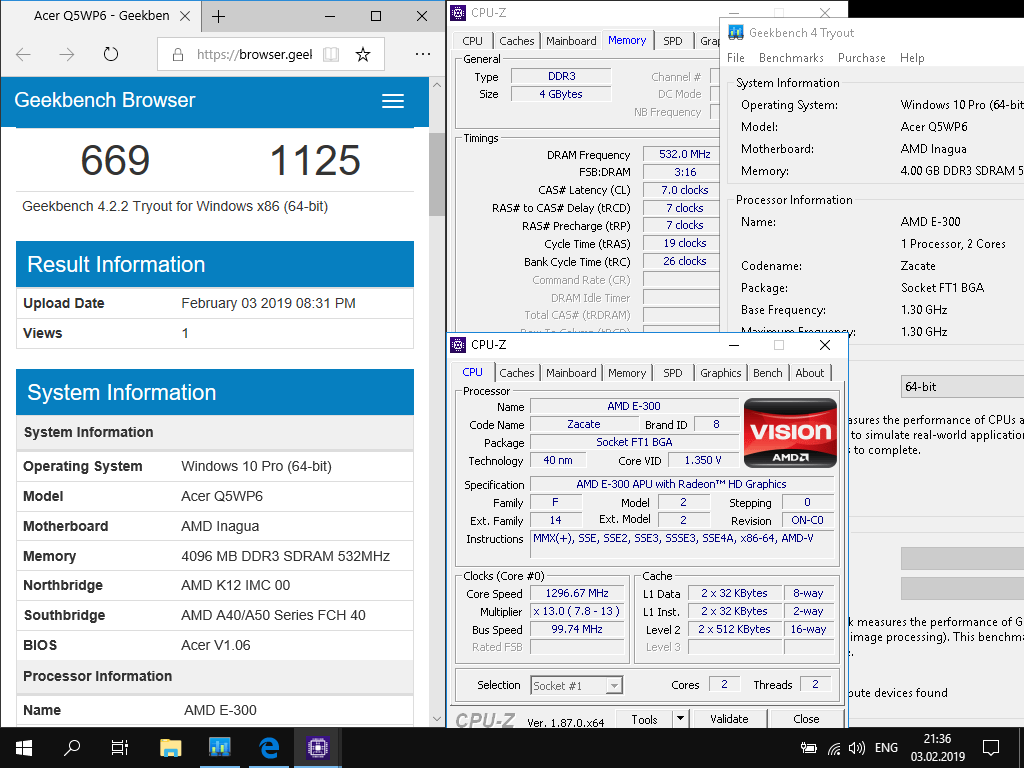
Task: Click the AMD Vision logo in CPU-Z
Action: click(x=790, y=432)
